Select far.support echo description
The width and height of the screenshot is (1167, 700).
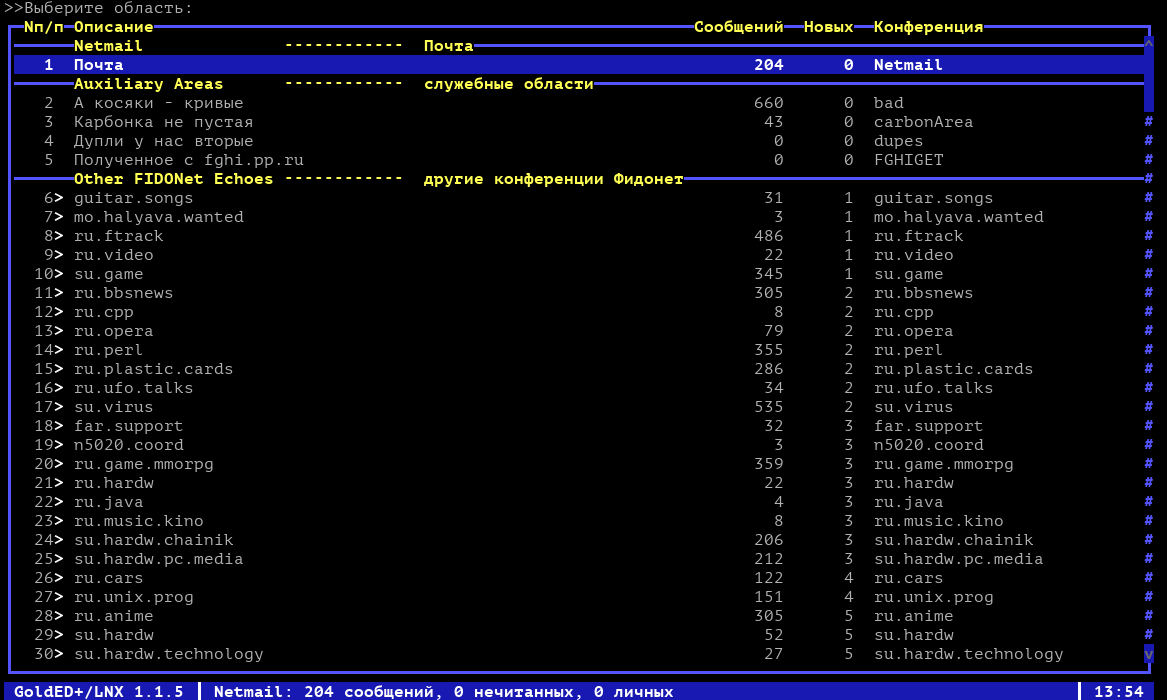pos(128,426)
